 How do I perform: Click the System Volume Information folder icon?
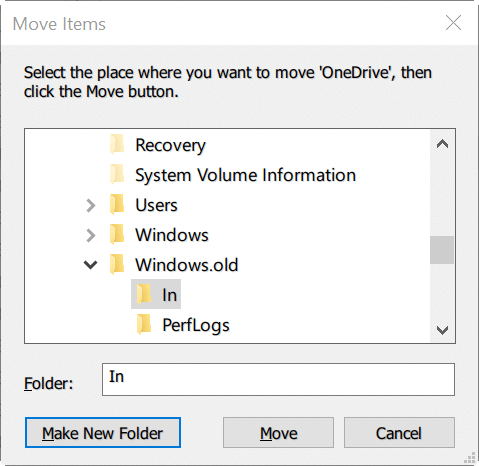click(x=117, y=175)
